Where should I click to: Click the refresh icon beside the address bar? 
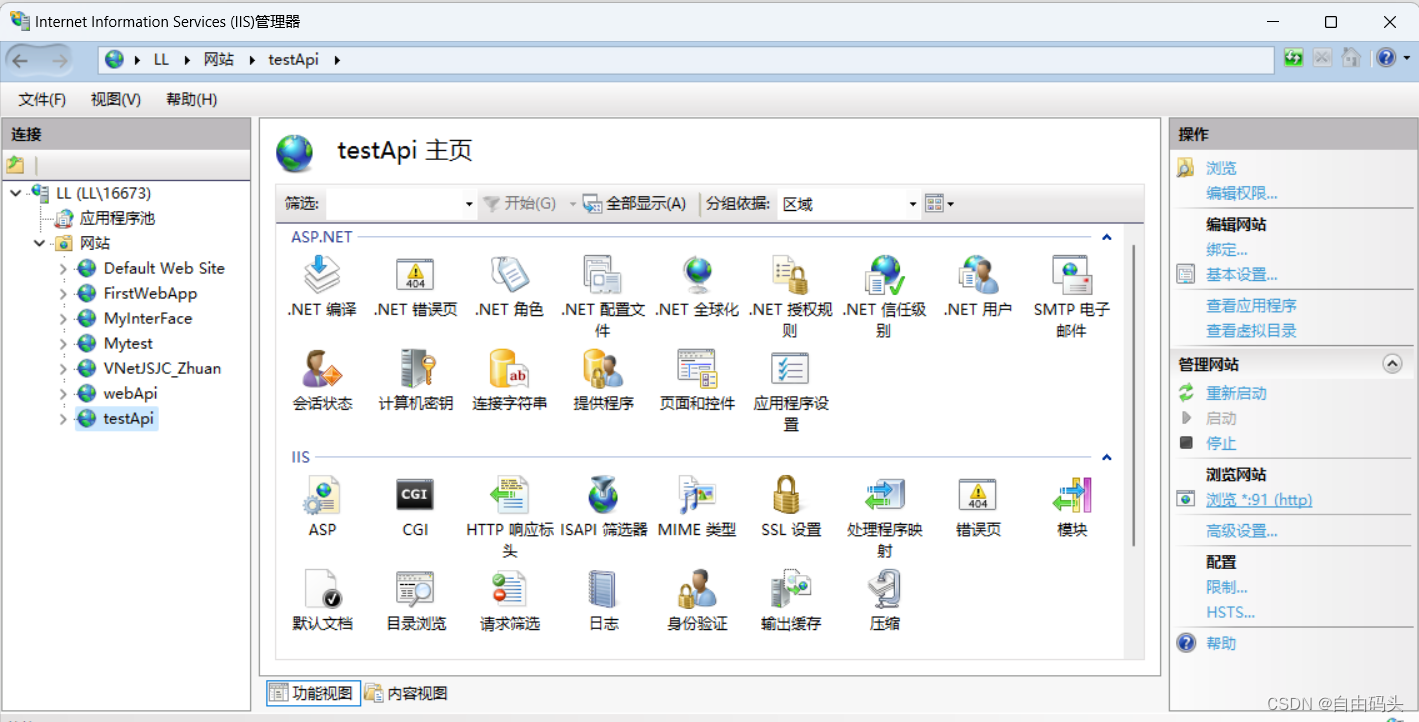[1294, 58]
